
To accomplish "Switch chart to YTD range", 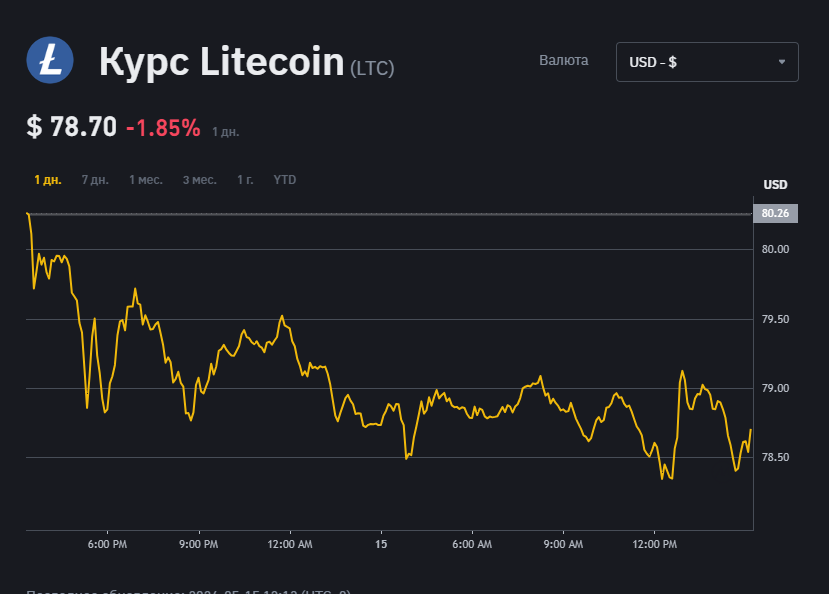I will [x=284, y=180].
